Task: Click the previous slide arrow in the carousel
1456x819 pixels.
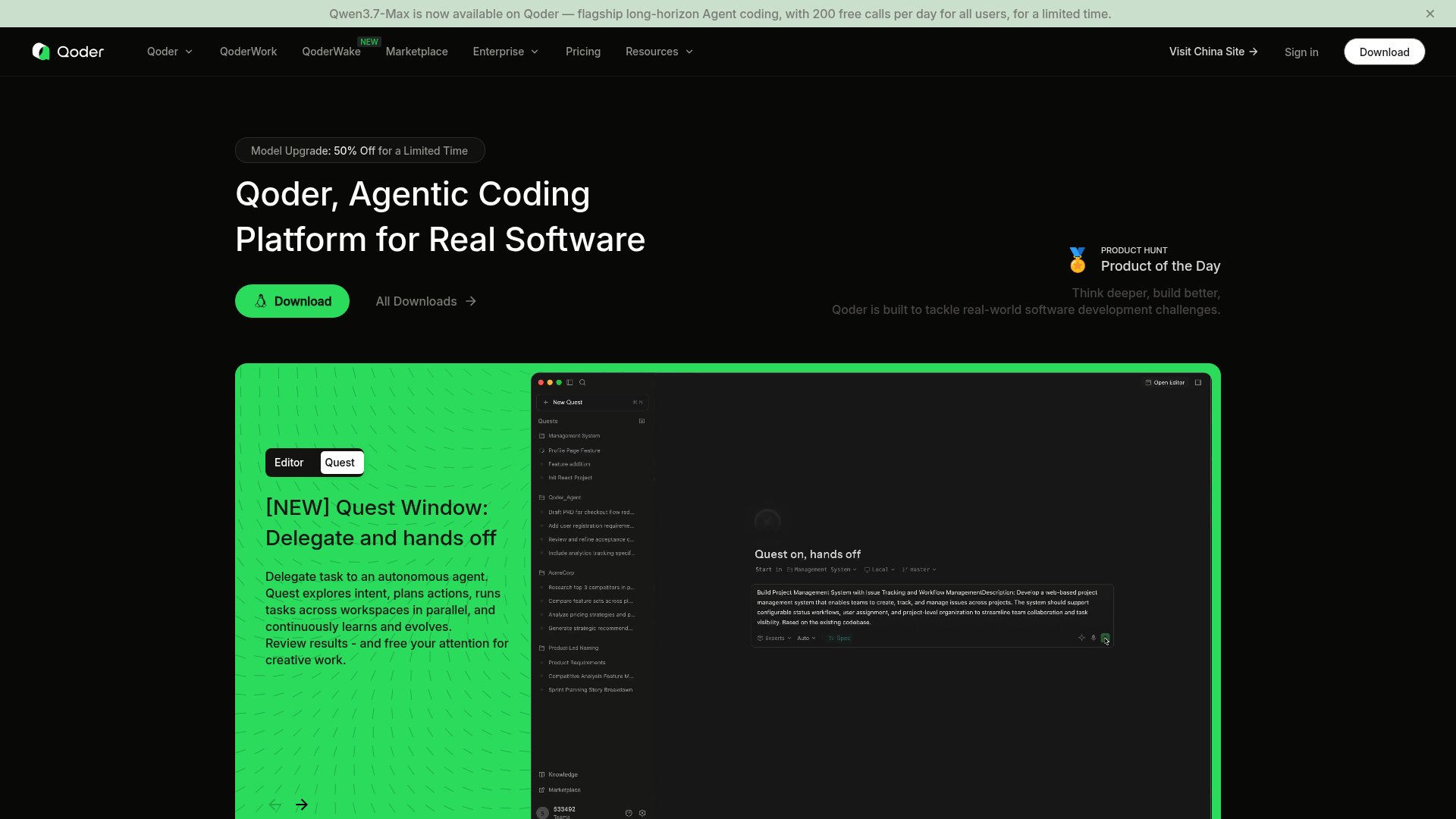Action: tap(275, 805)
